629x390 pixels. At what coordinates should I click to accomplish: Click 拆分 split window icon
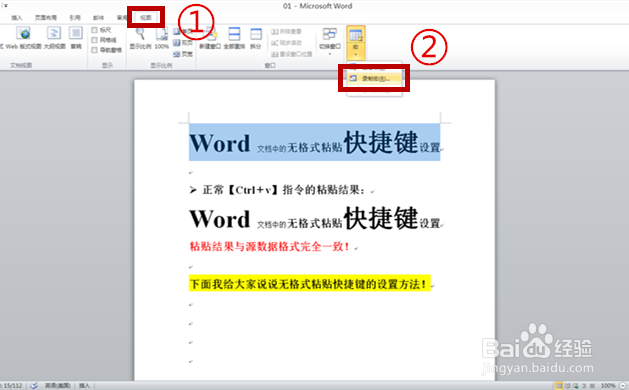(x=256, y=34)
